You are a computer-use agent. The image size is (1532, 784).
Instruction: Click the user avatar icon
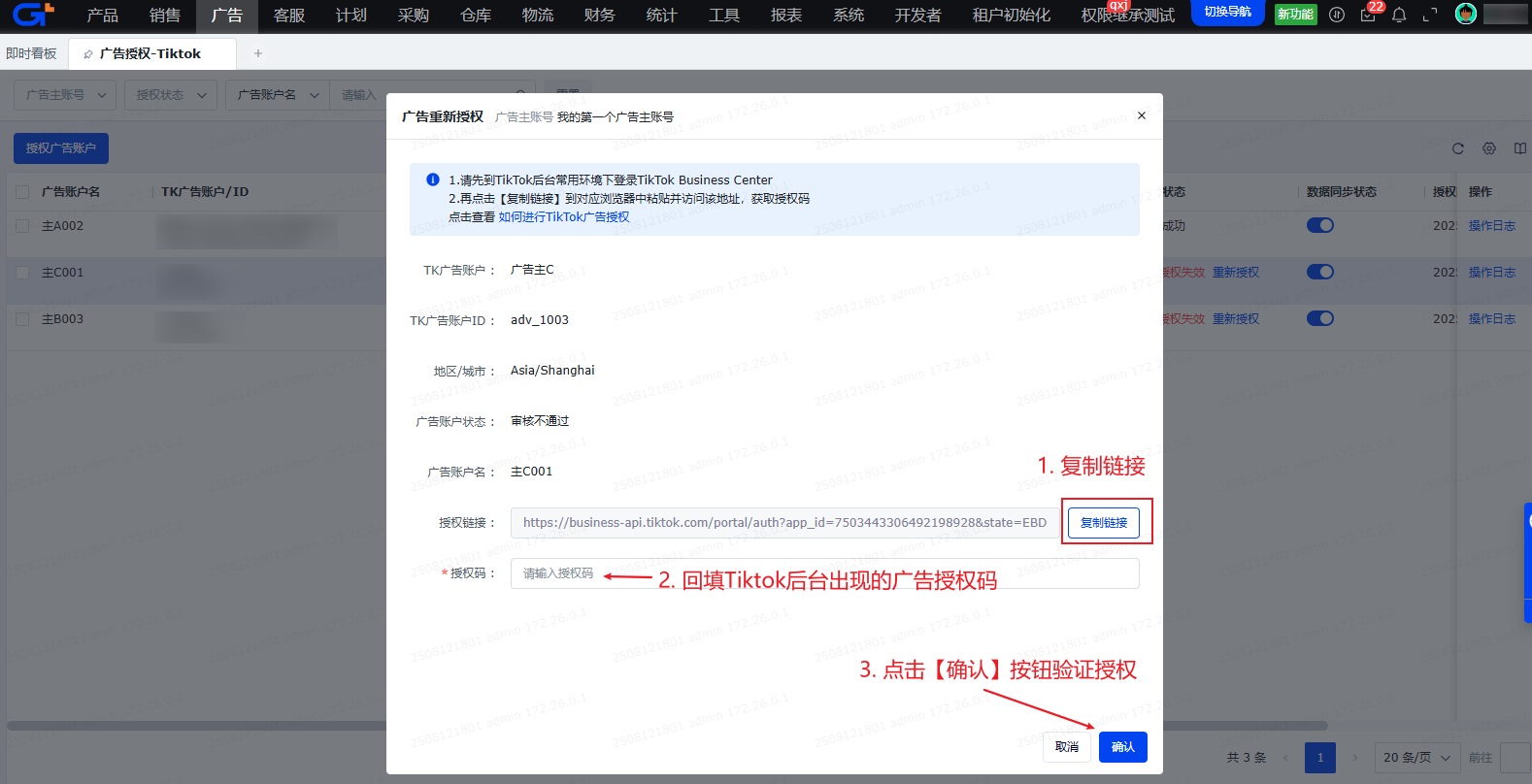point(1466,14)
